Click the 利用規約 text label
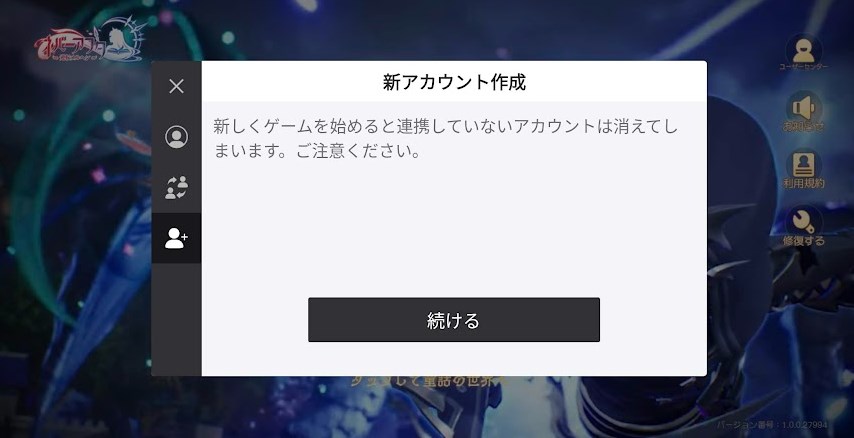 (x=803, y=184)
